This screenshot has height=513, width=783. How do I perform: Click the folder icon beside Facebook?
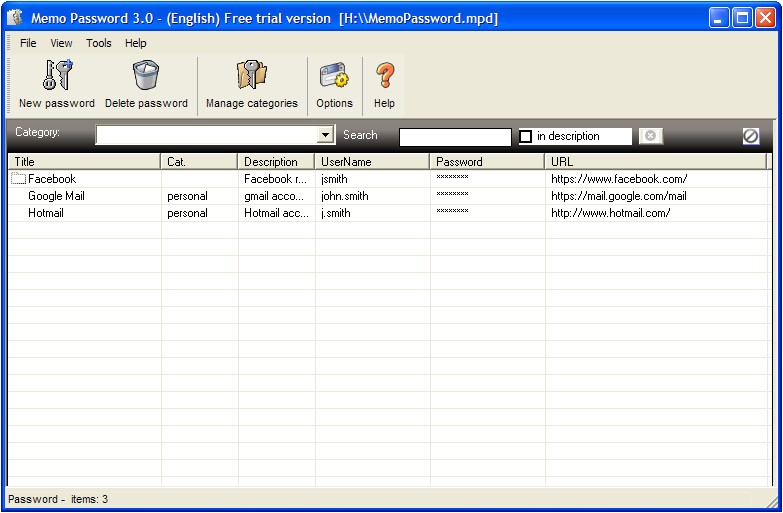(x=18, y=179)
